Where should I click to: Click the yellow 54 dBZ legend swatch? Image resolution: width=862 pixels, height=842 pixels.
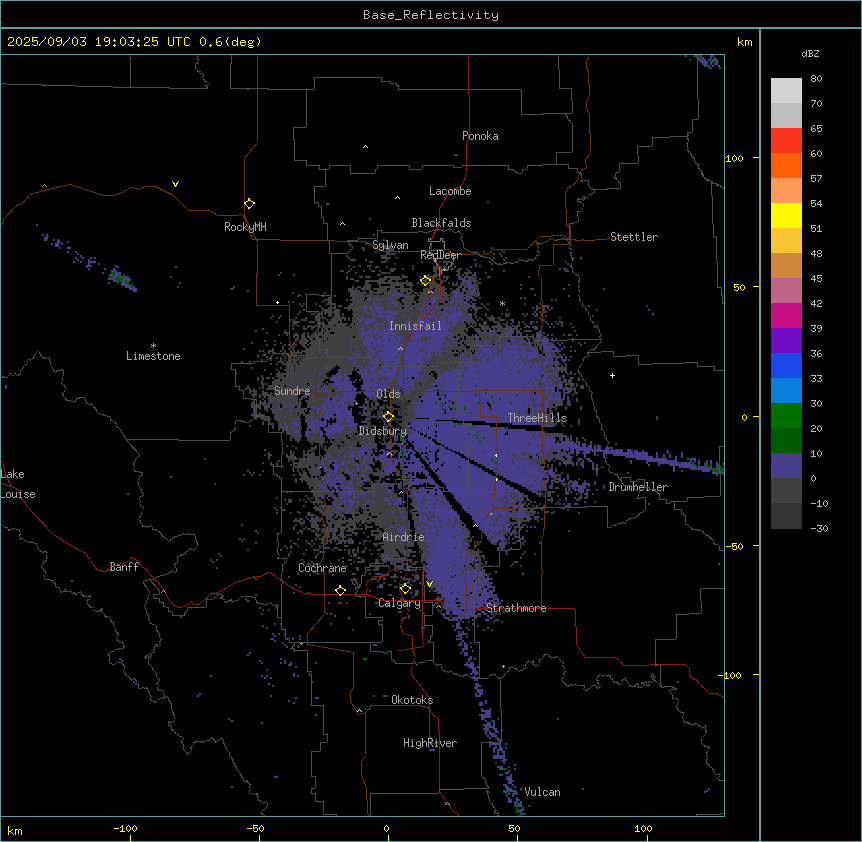coord(786,215)
